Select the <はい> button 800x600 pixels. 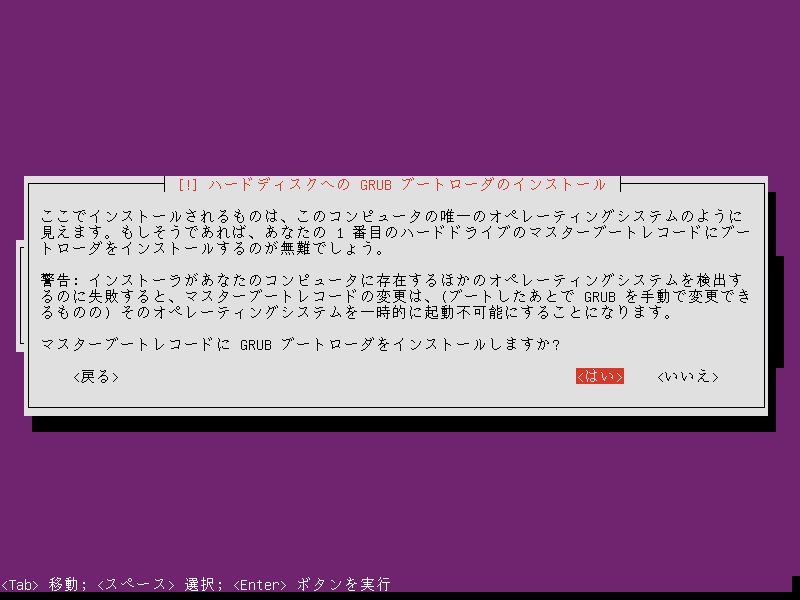[600, 376]
